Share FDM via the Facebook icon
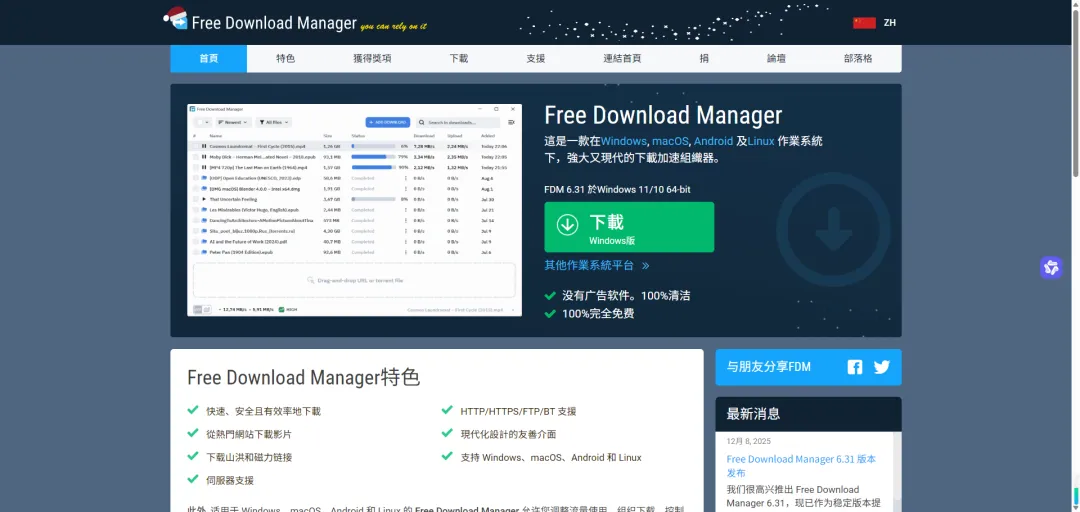 pos(855,367)
